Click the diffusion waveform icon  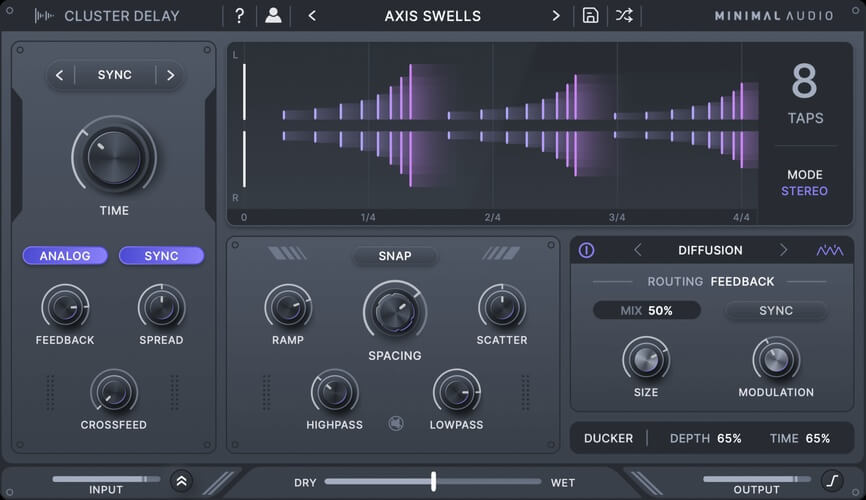[x=830, y=250]
